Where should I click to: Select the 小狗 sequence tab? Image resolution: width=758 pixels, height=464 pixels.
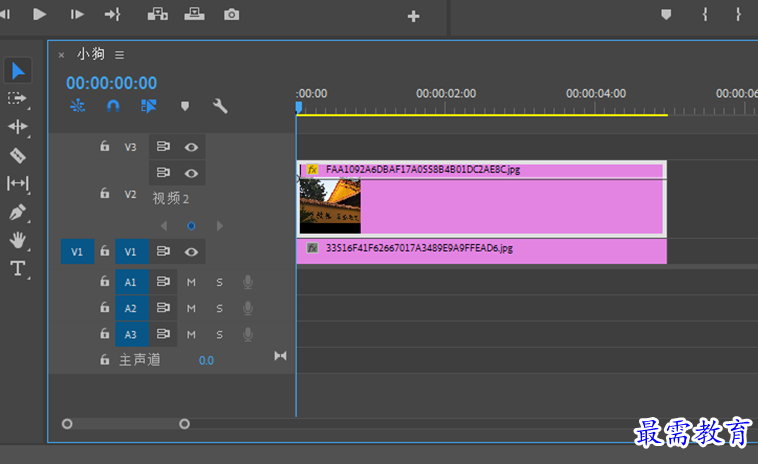[x=91, y=54]
